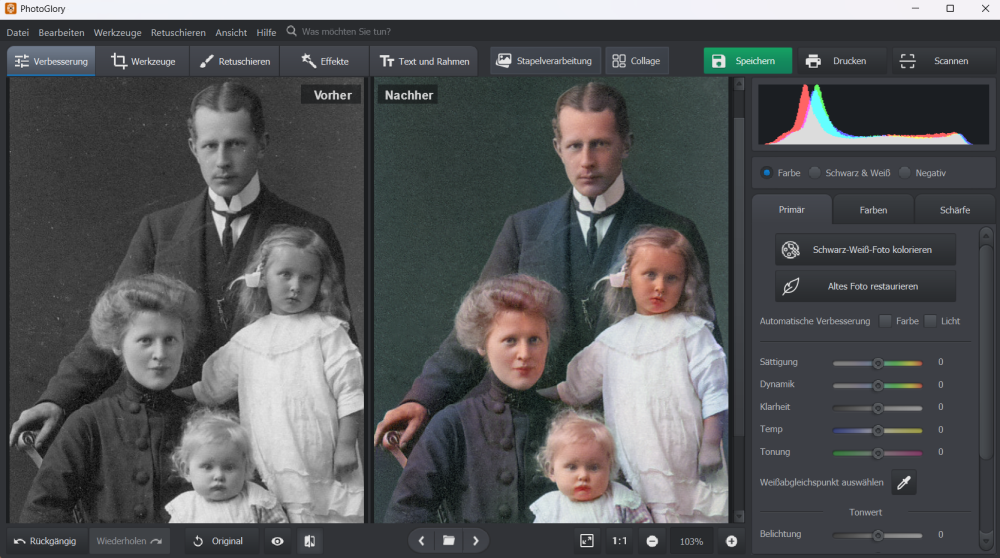Viewport: 1000px width, 558px height.
Task: Click the Vorher label on the image
Action: (332, 95)
